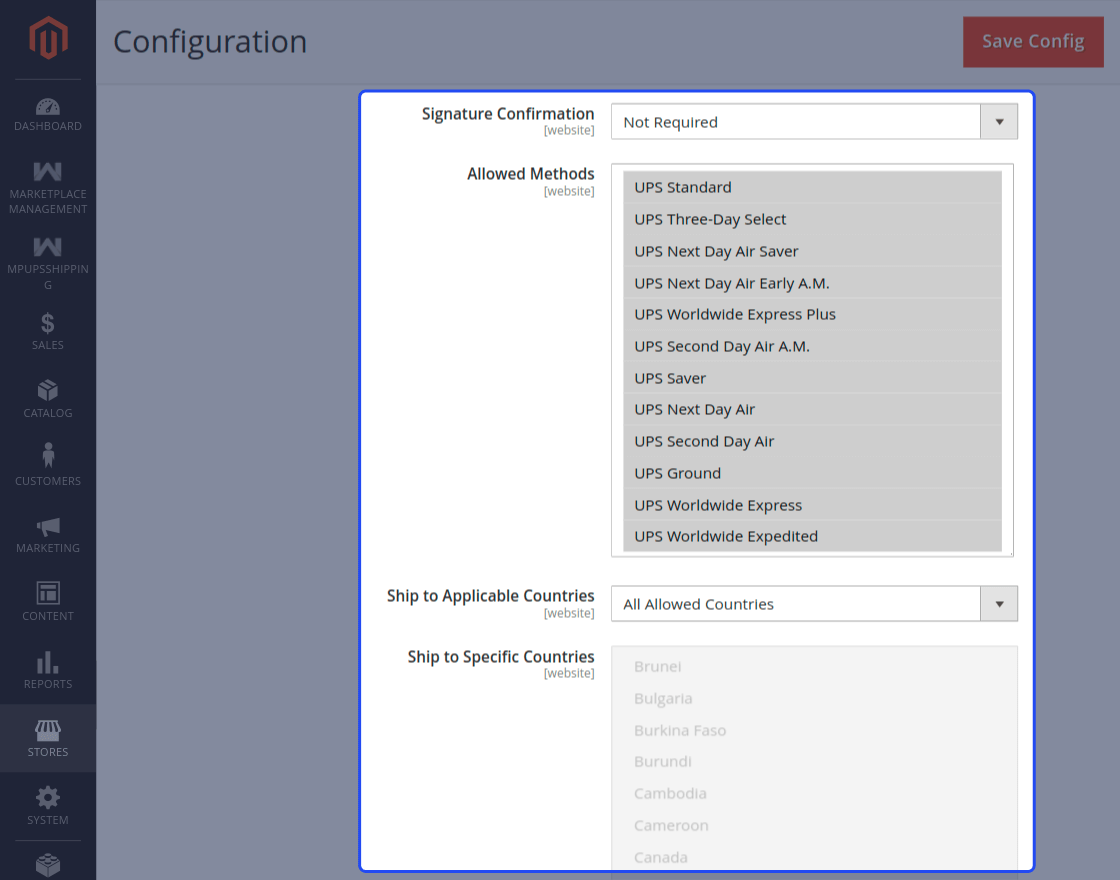Select Cambodia in countries list

tap(814, 794)
